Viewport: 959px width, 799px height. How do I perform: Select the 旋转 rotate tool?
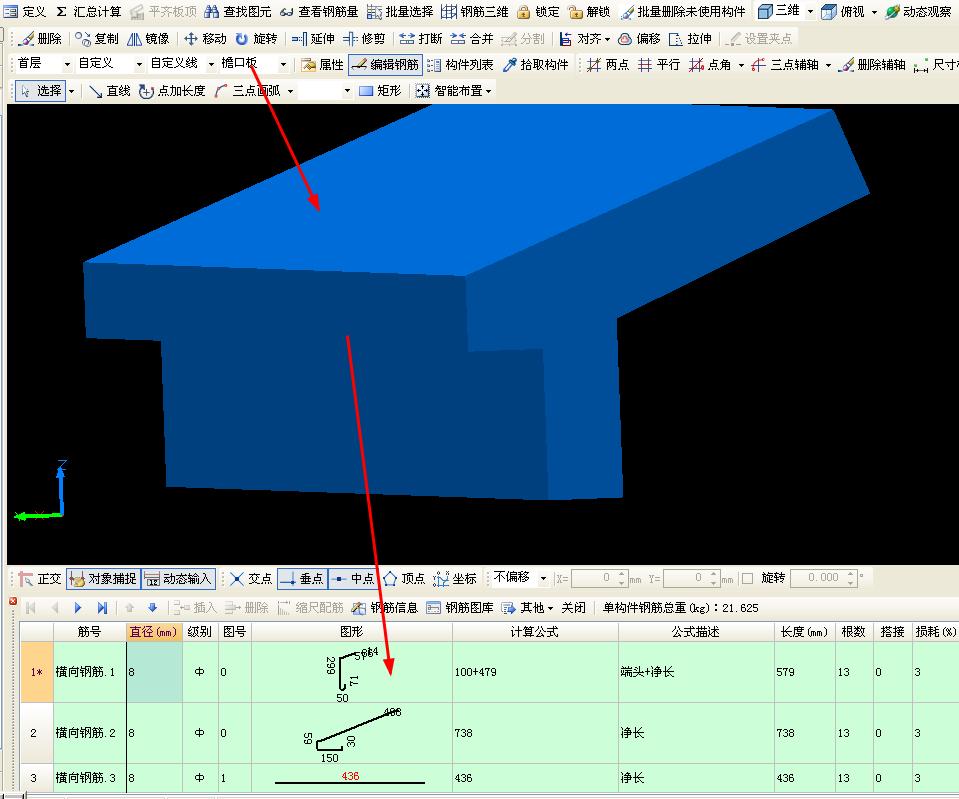click(x=256, y=39)
